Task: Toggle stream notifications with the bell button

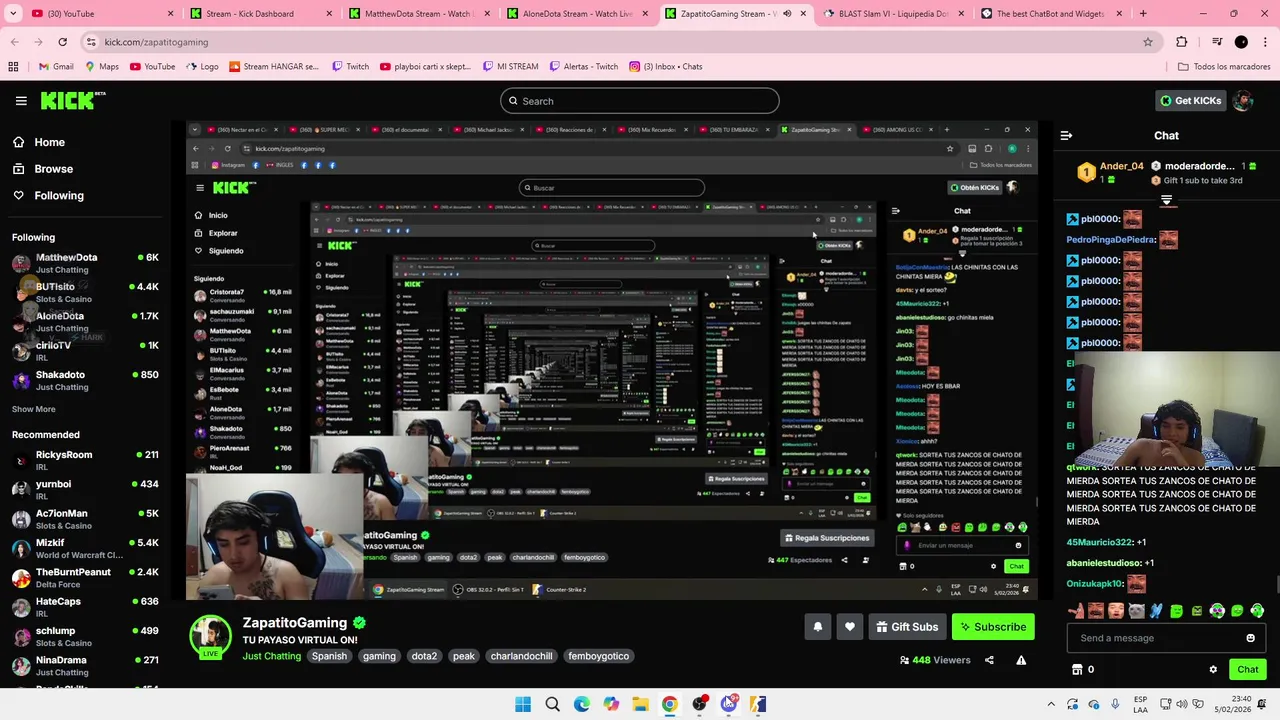Action: coord(818,627)
